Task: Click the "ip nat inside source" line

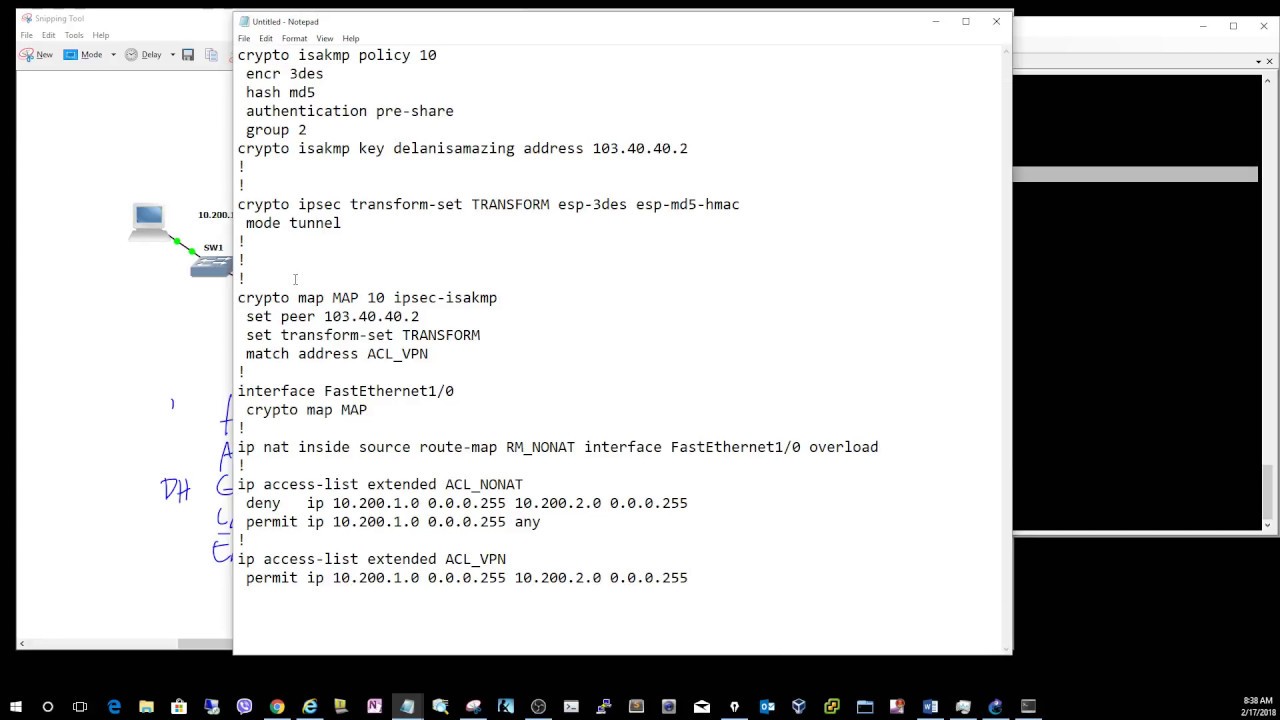Action: click(x=558, y=447)
